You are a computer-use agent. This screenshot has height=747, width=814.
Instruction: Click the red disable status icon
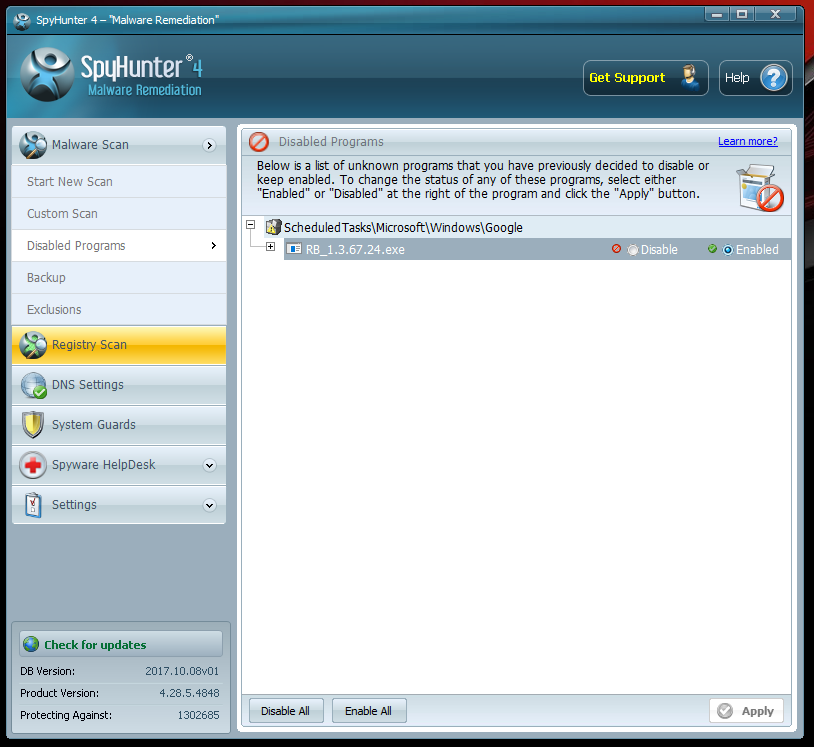pos(616,249)
